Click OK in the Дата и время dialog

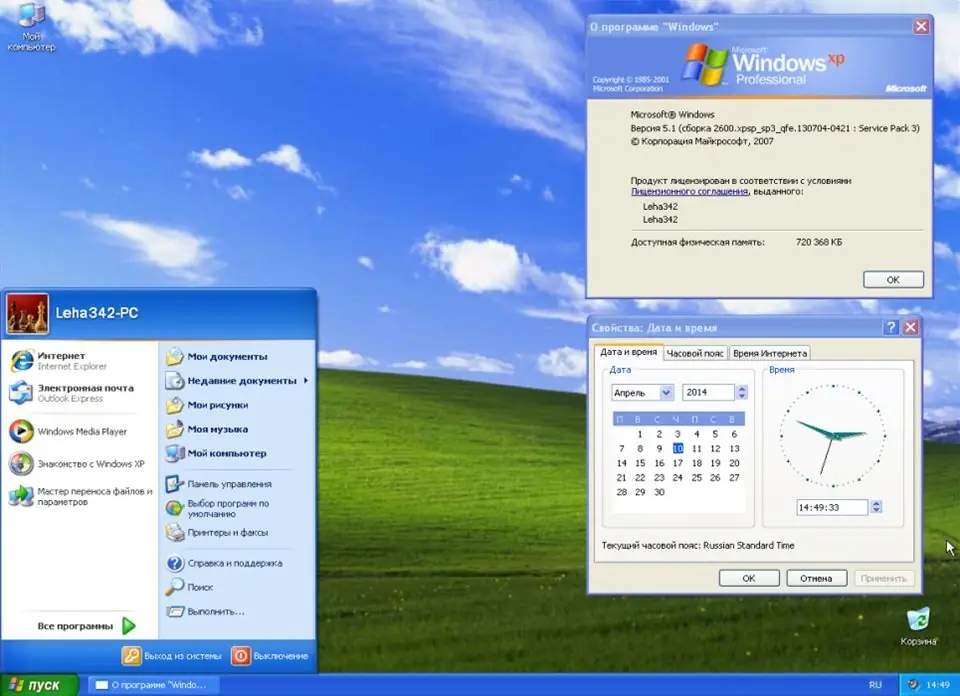click(749, 578)
